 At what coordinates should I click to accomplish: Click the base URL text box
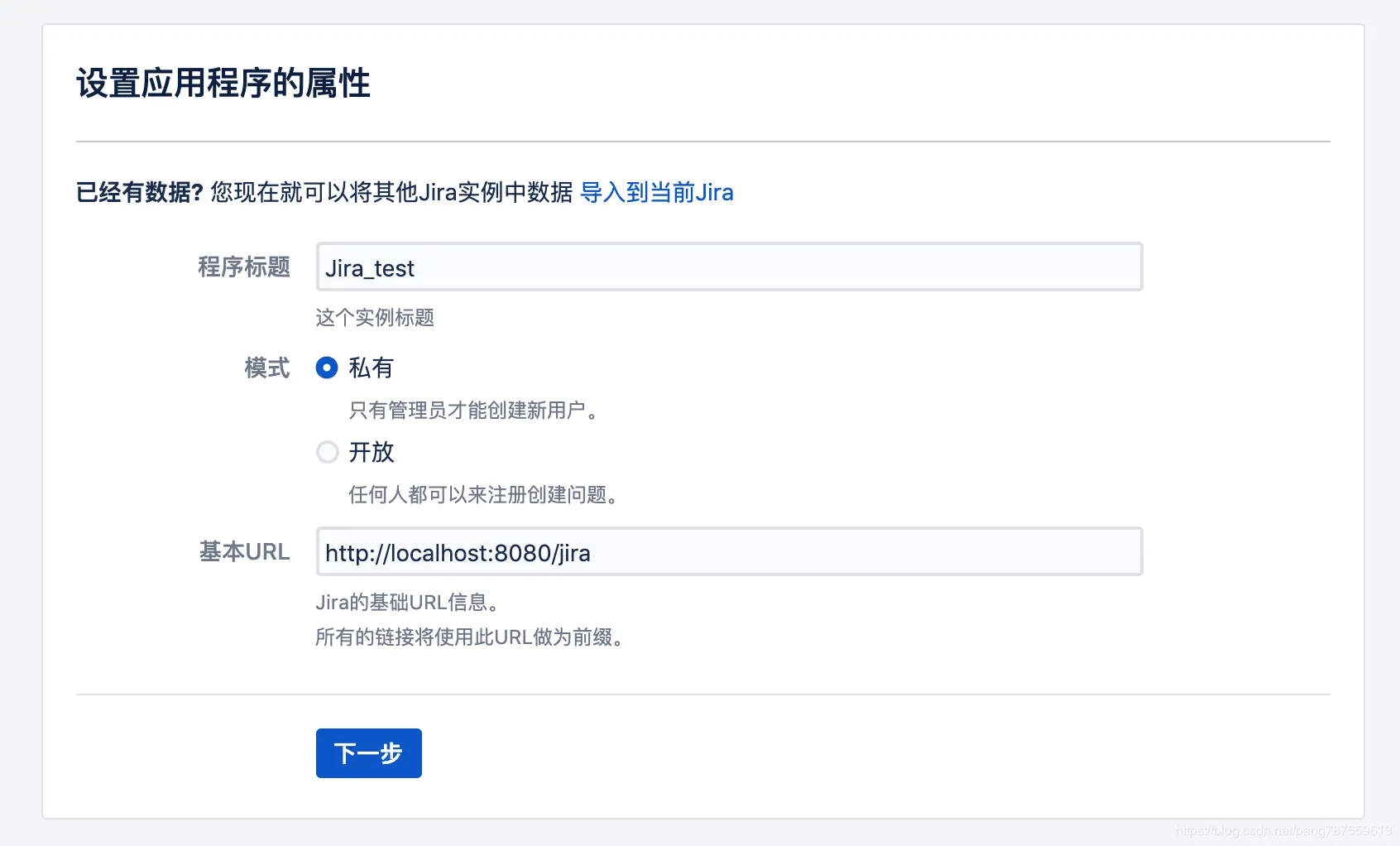pos(726,551)
